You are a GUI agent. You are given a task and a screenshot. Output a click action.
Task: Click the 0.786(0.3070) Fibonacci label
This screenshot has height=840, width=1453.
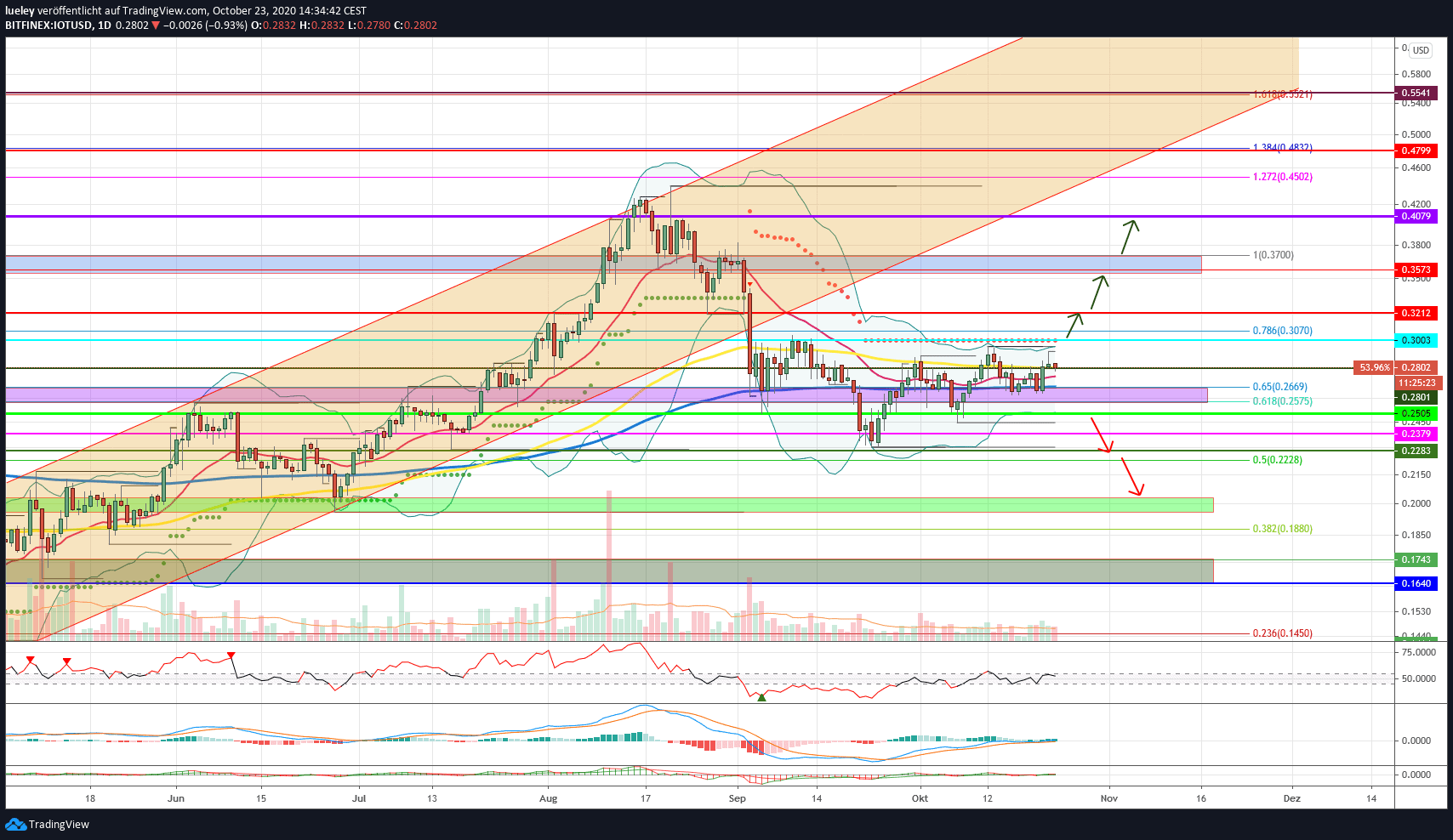(1282, 331)
